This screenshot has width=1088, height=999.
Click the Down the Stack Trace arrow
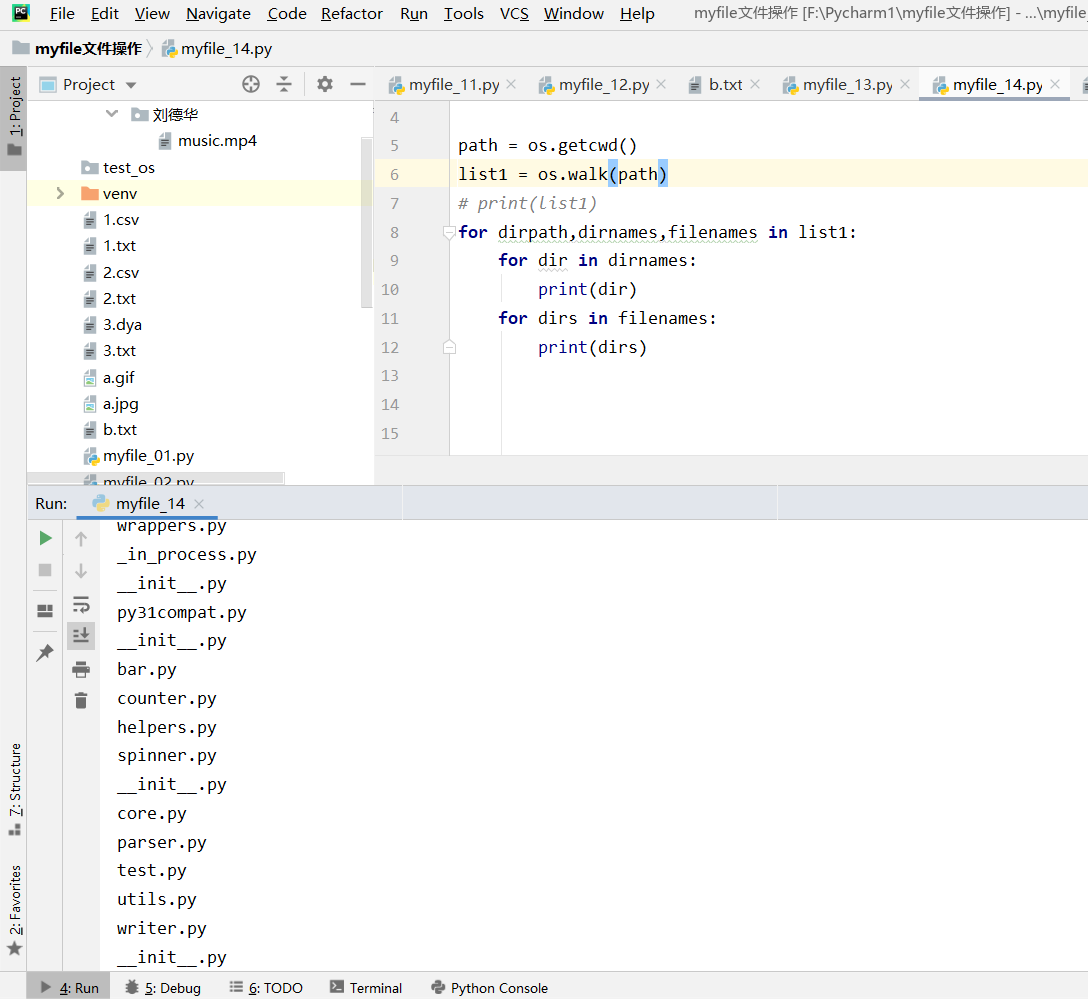click(81, 570)
